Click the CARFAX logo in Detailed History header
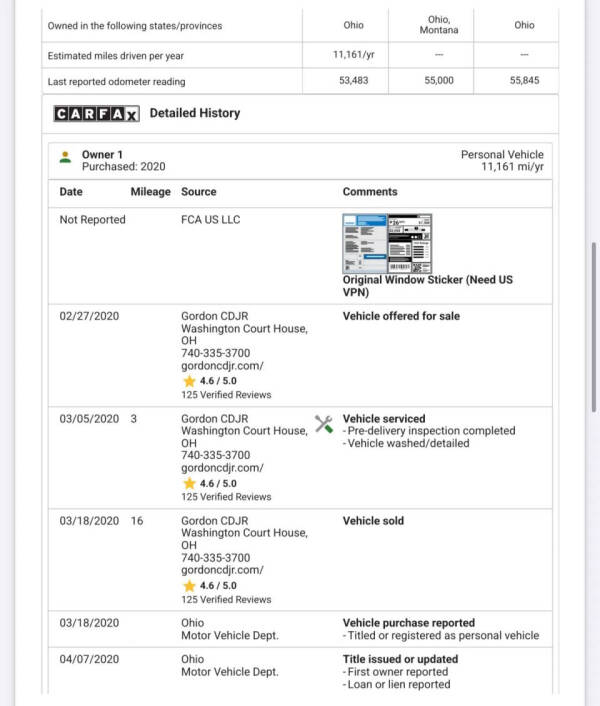Image resolution: width=600 pixels, height=706 pixels. (x=96, y=114)
